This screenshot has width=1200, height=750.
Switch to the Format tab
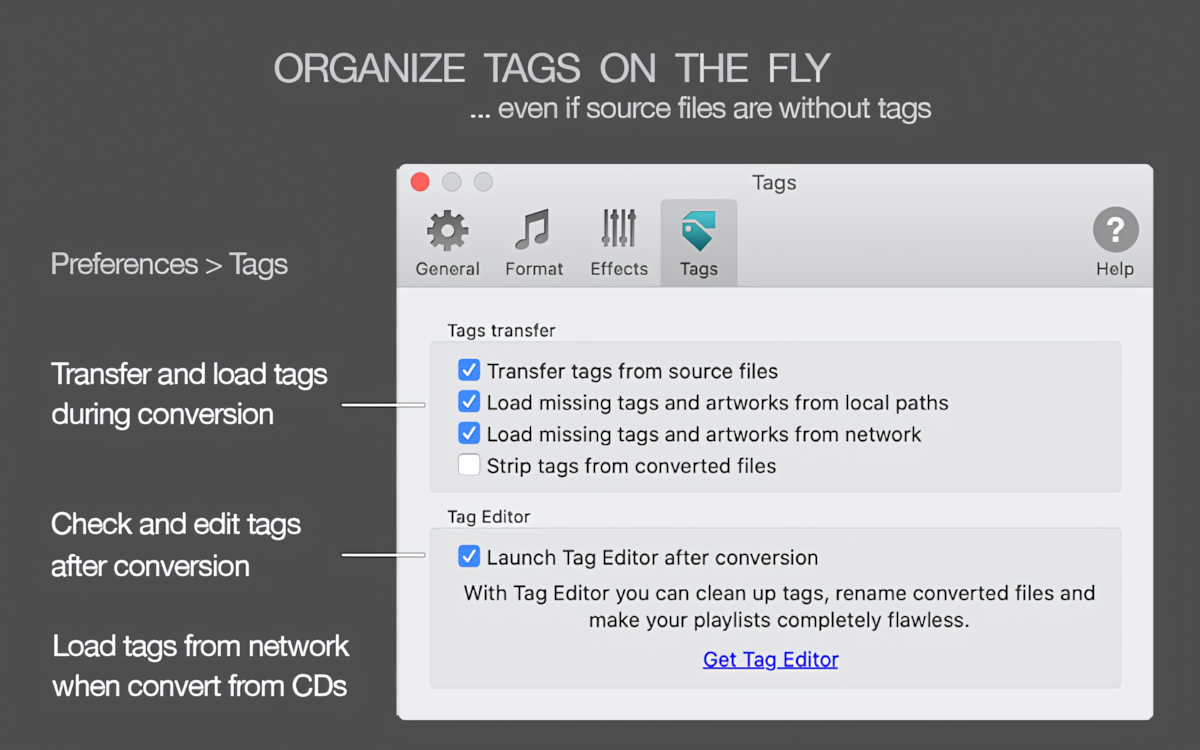[x=533, y=242]
